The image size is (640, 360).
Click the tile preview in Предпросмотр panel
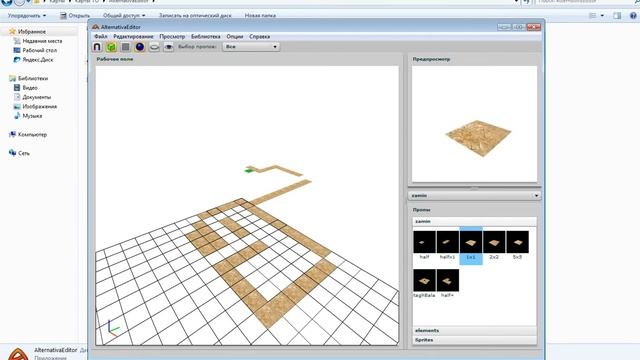click(478, 138)
